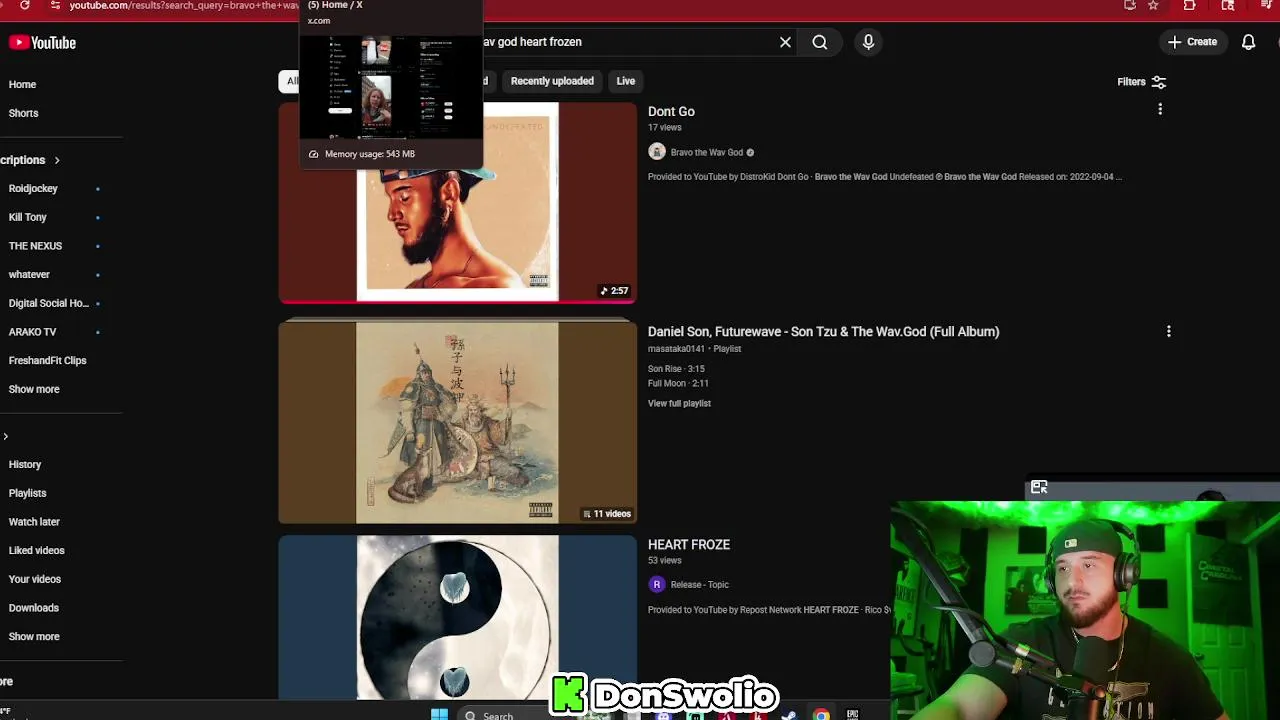Image resolution: width=1280 pixels, height=720 pixels.
Task: Open the Windows Start menu
Action: pyautogui.click(x=439, y=714)
